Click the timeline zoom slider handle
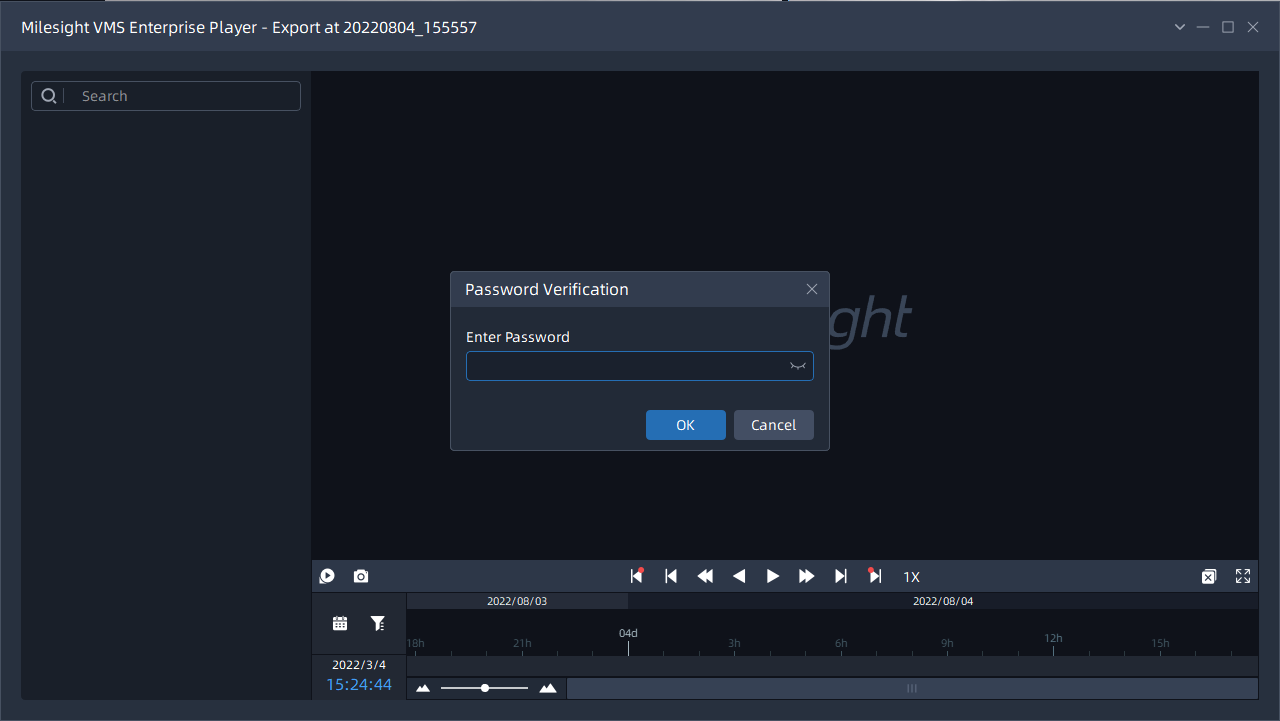Viewport: 1280px width, 721px height. [485, 688]
